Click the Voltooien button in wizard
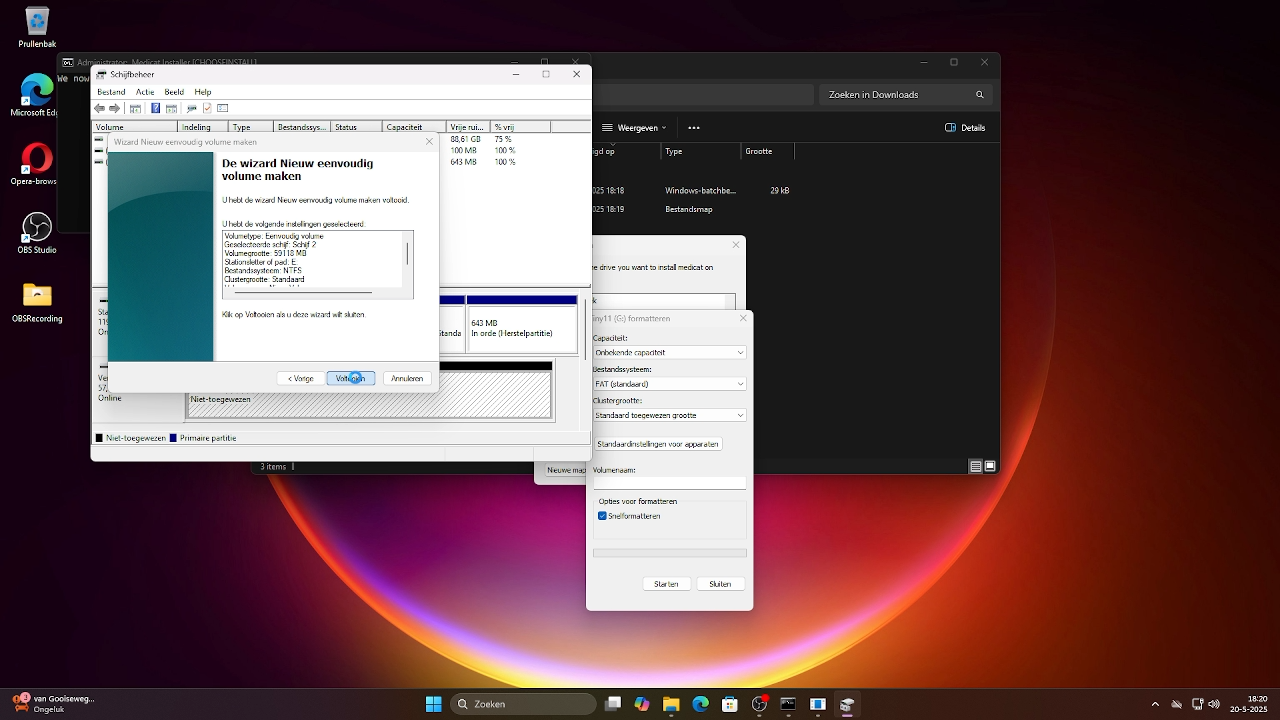The image size is (1280, 720). 350,378
